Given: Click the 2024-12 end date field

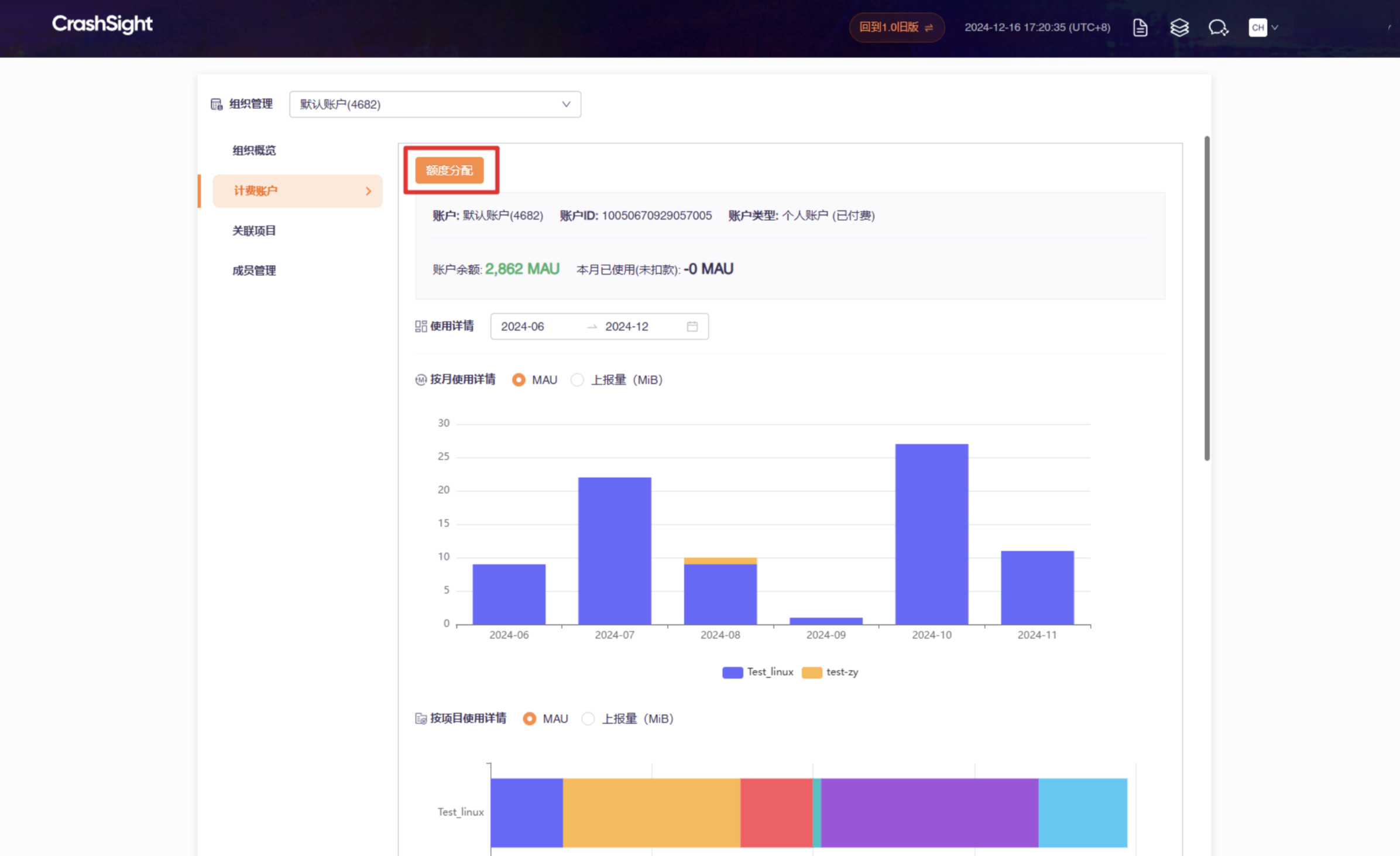Looking at the screenshot, I should 627,327.
